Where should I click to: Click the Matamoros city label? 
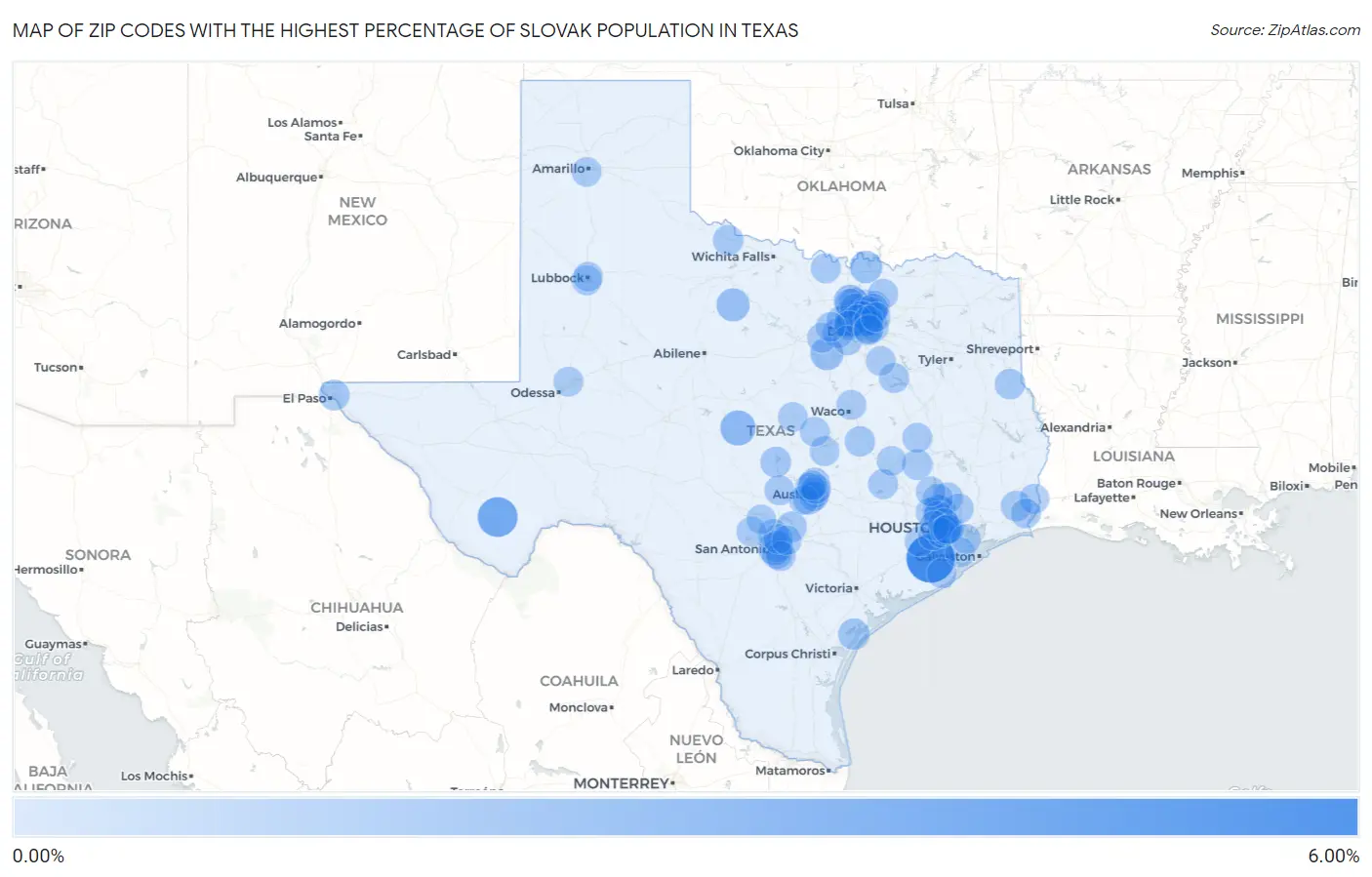click(x=790, y=771)
